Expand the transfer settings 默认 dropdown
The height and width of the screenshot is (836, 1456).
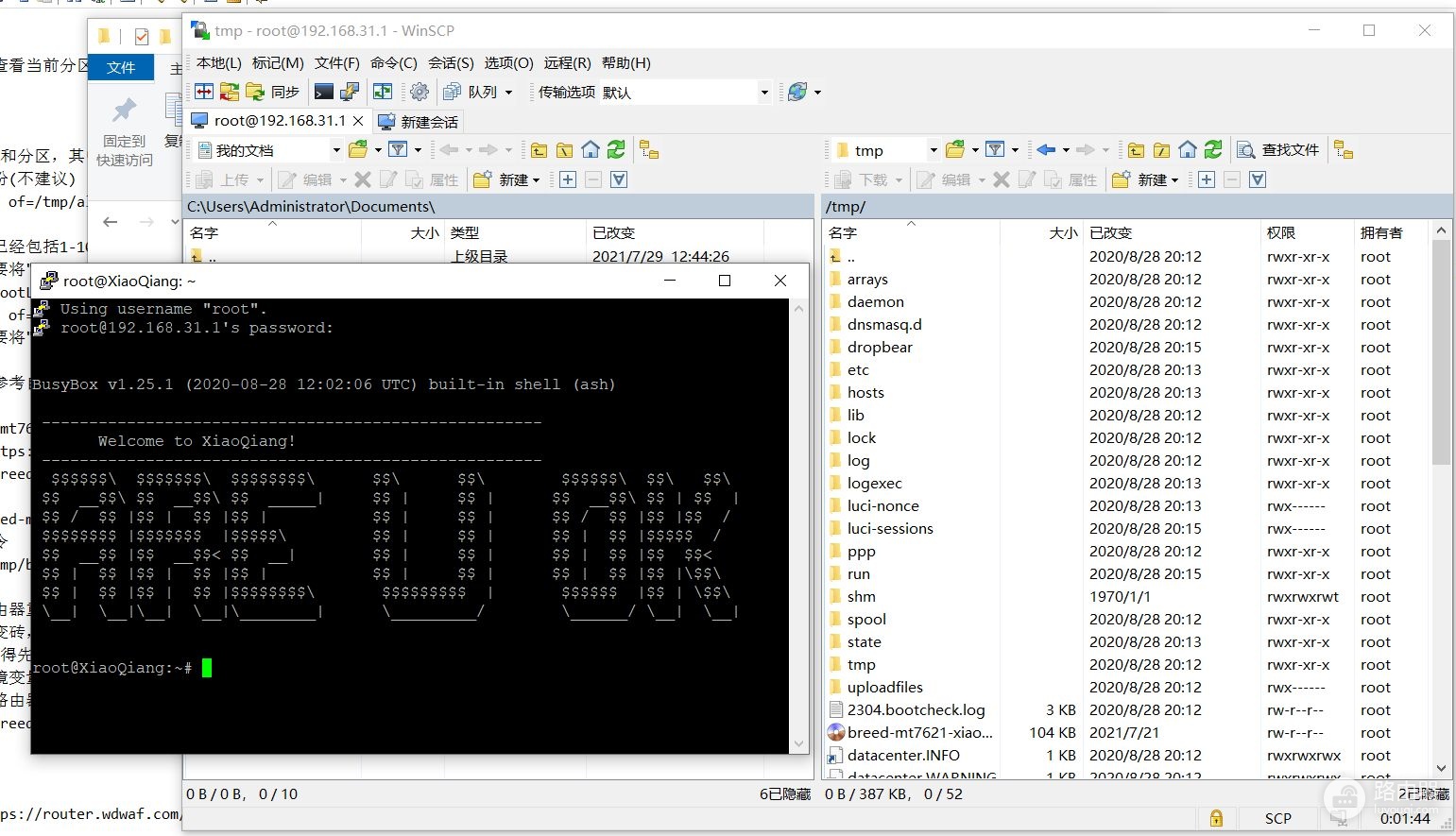764,93
